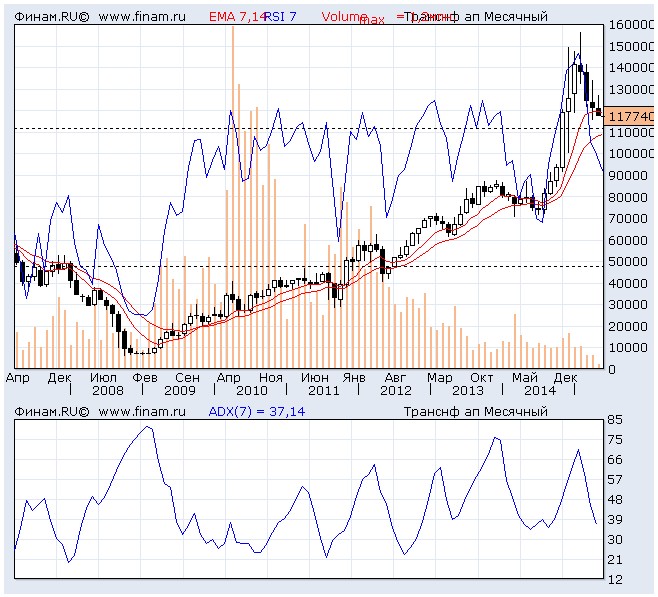Click the 2010 year label on time axis

tap(252, 391)
